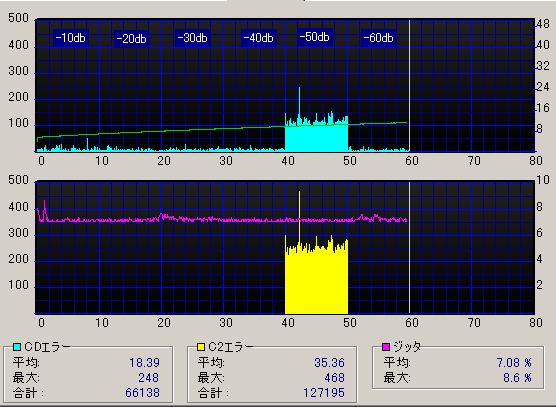Click the '平均' label in C2 error panel
The width and height of the screenshot is (556, 407).
[x=211, y=363]
